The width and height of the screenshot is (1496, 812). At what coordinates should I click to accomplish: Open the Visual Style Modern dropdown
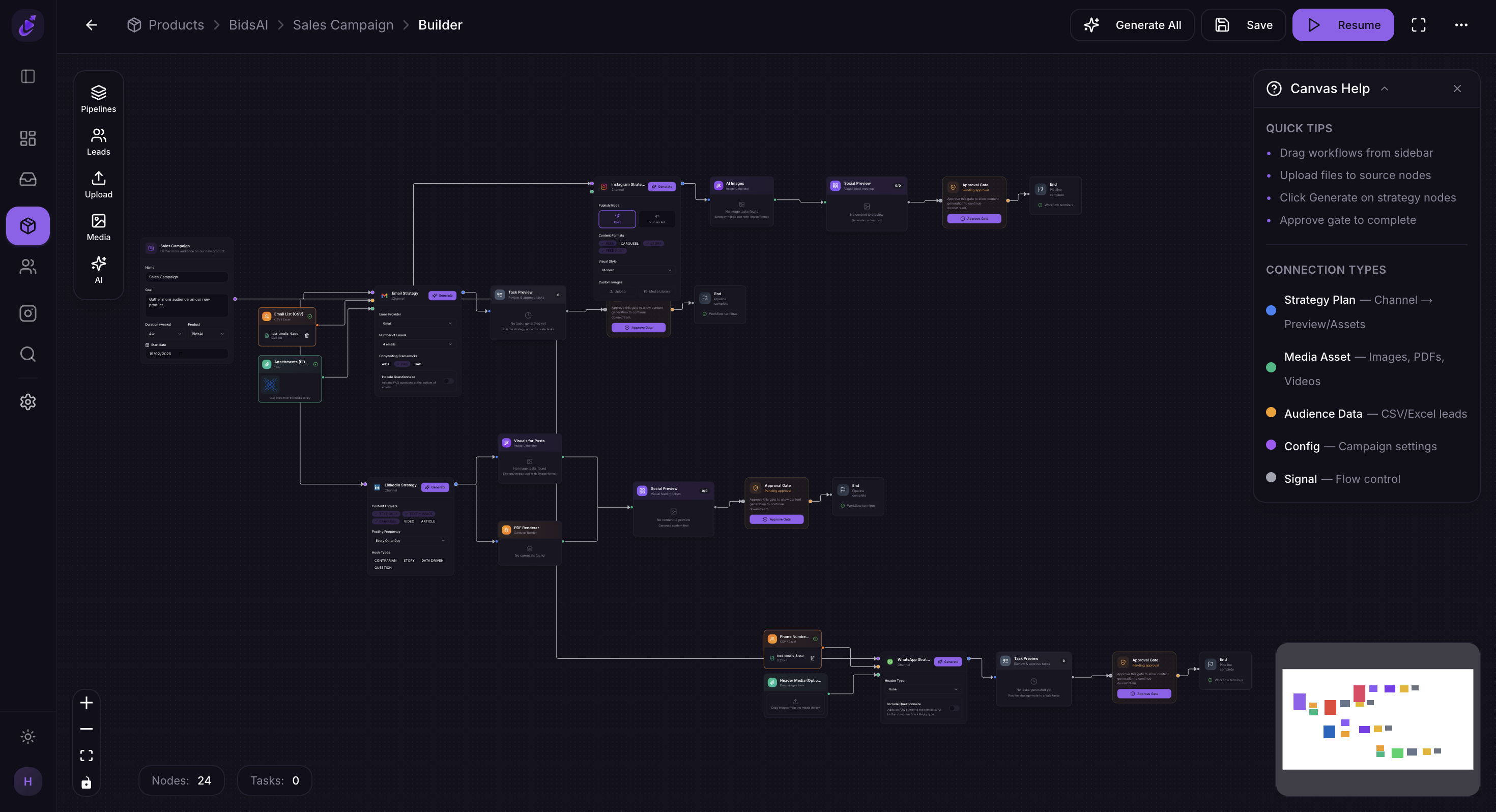(x=637, y=270)
